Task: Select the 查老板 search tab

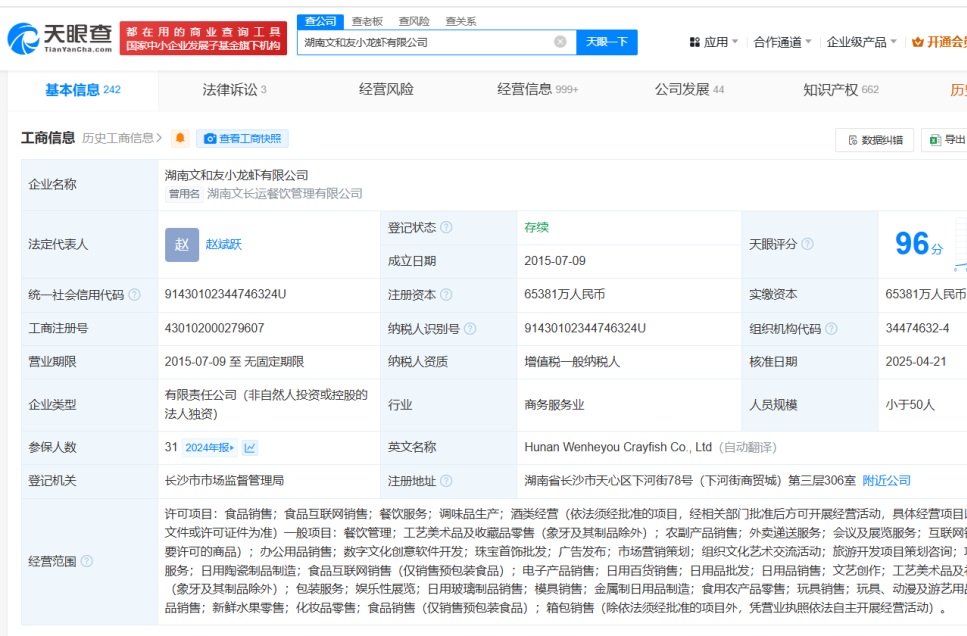Action: point(367,22)
